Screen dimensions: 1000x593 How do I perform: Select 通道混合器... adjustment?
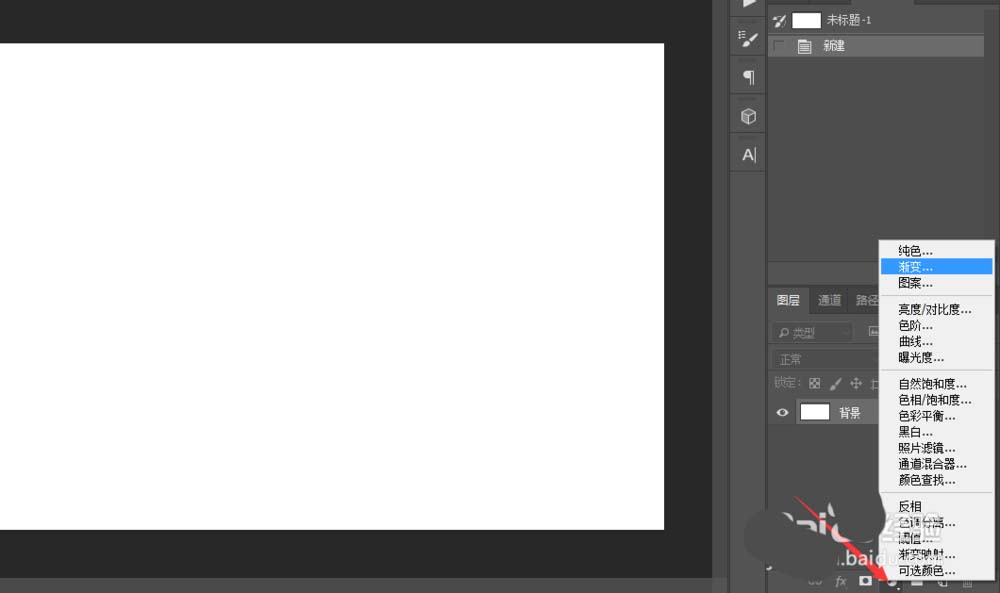click(936, 464)
